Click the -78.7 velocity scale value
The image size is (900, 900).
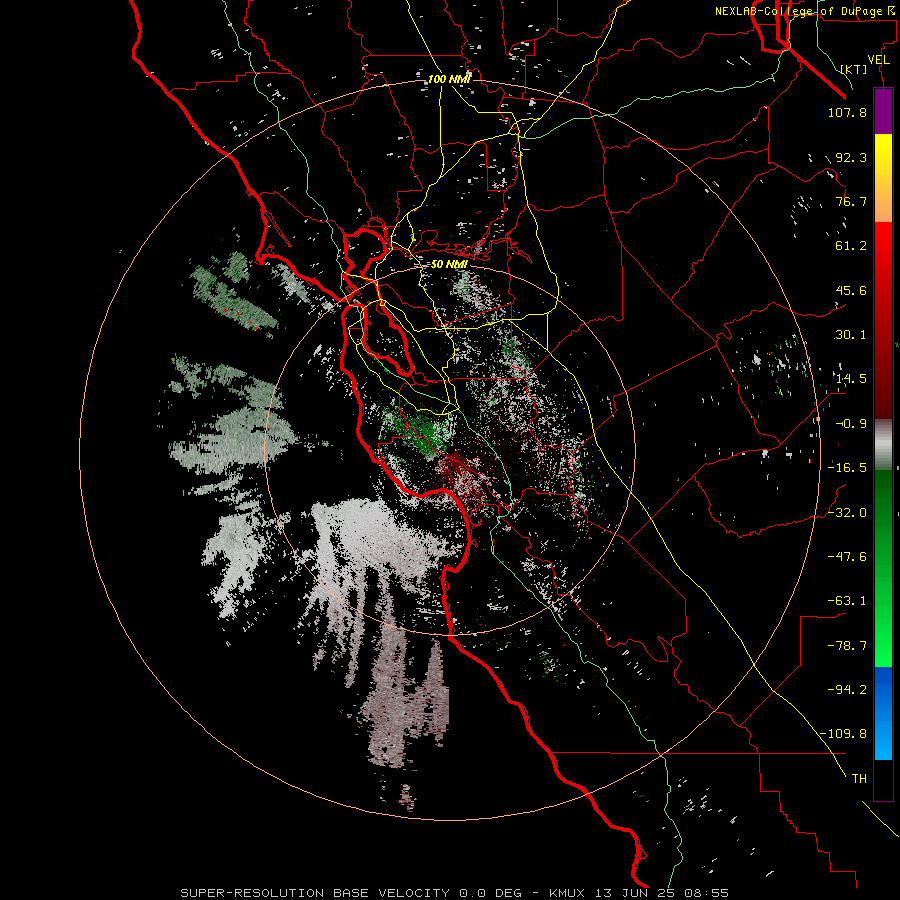pos(847,646)
